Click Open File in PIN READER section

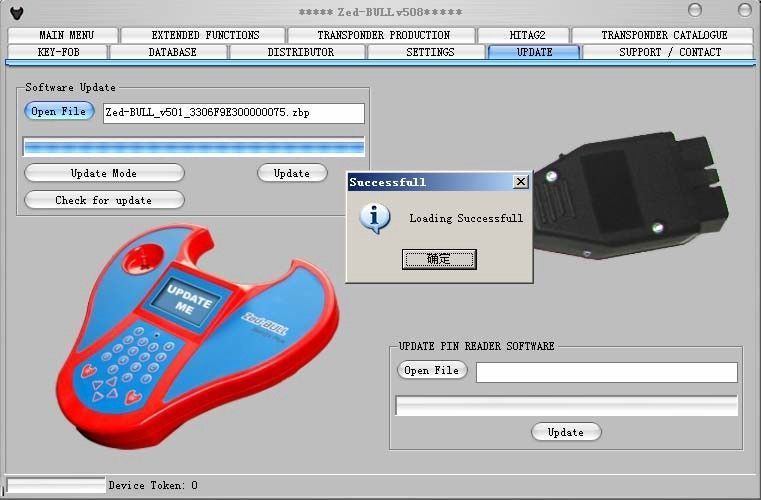click(432, 370)
